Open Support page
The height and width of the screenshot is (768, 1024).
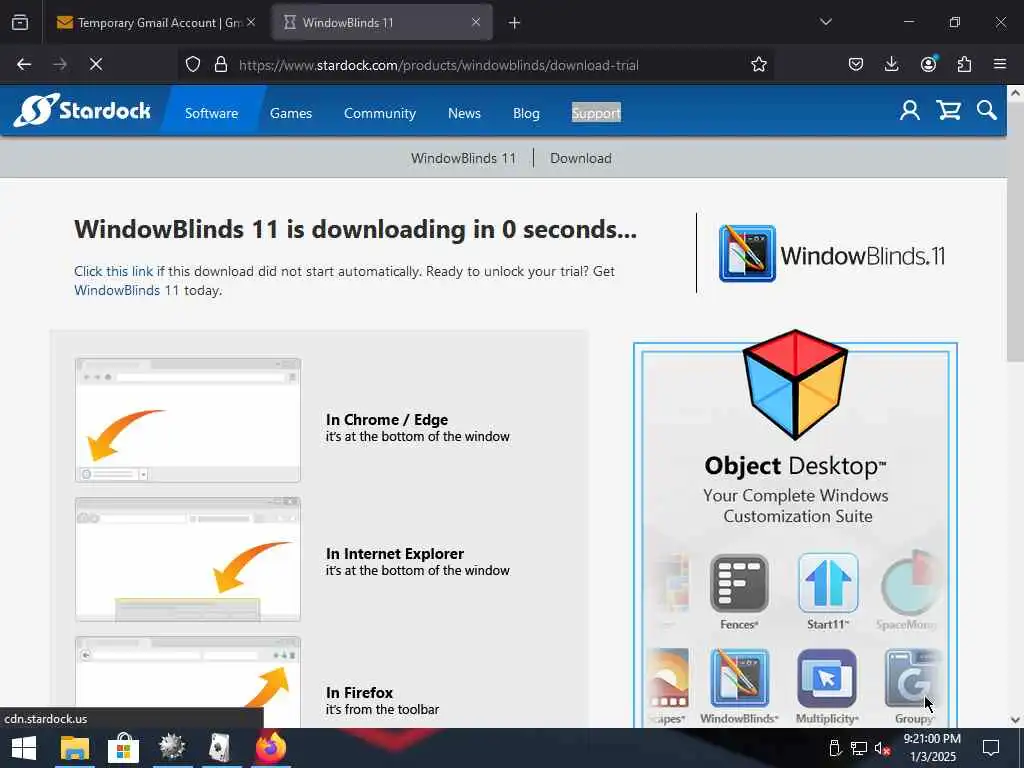[596, 113]
